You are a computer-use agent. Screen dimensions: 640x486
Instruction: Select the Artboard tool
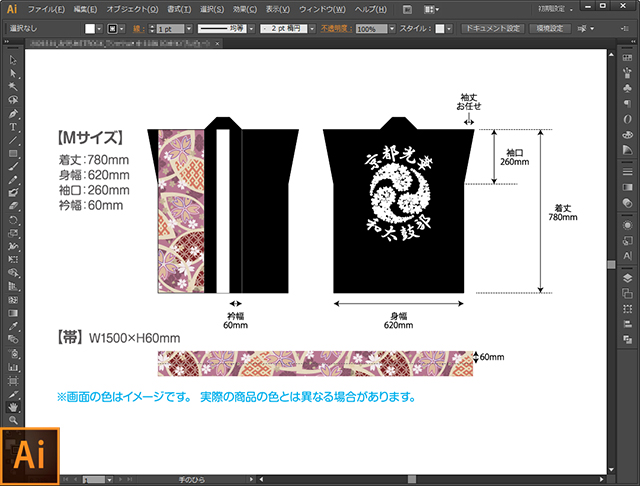tap(13, 381)
